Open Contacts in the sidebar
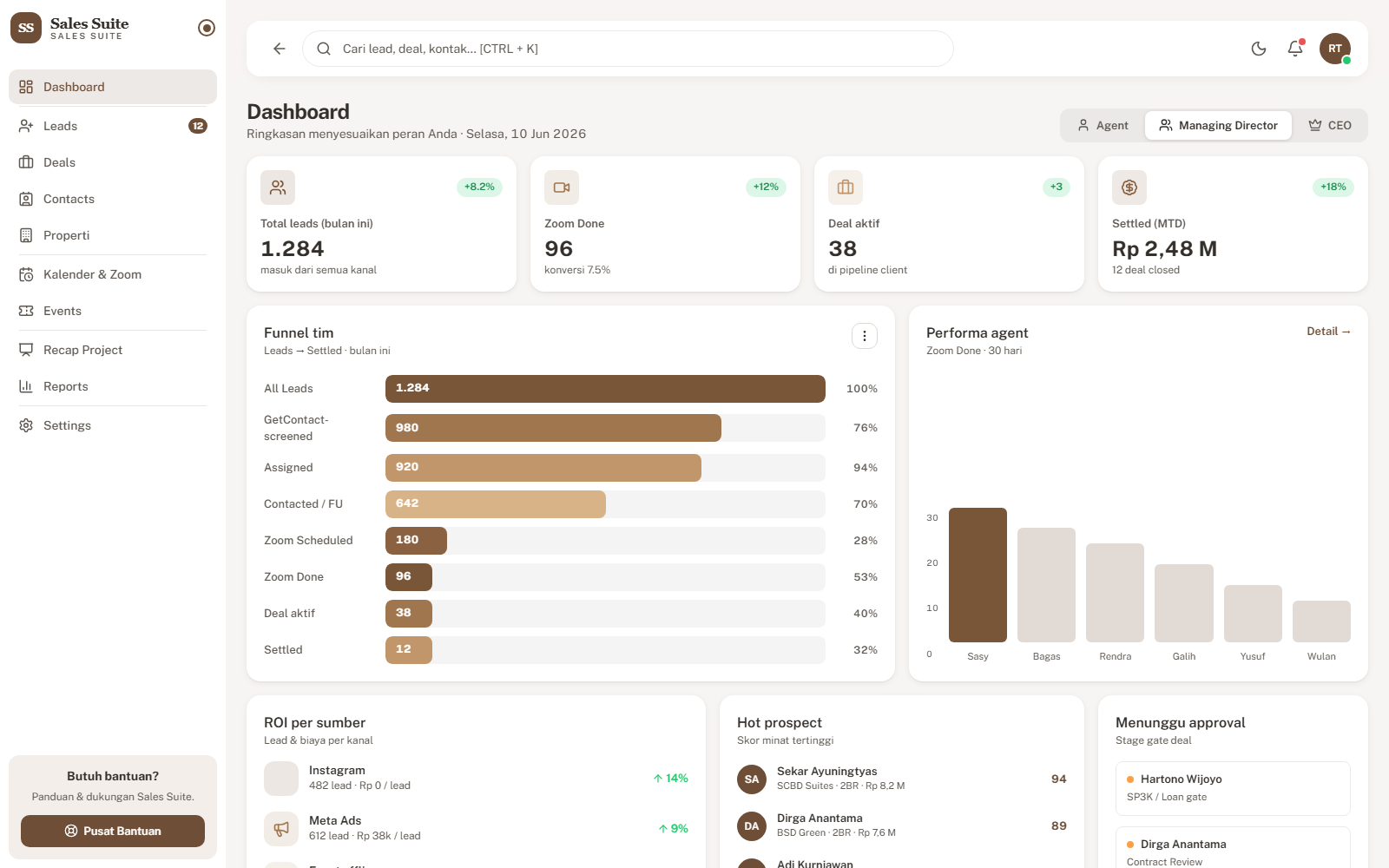 pyautogui.click(x=113, y=199)
